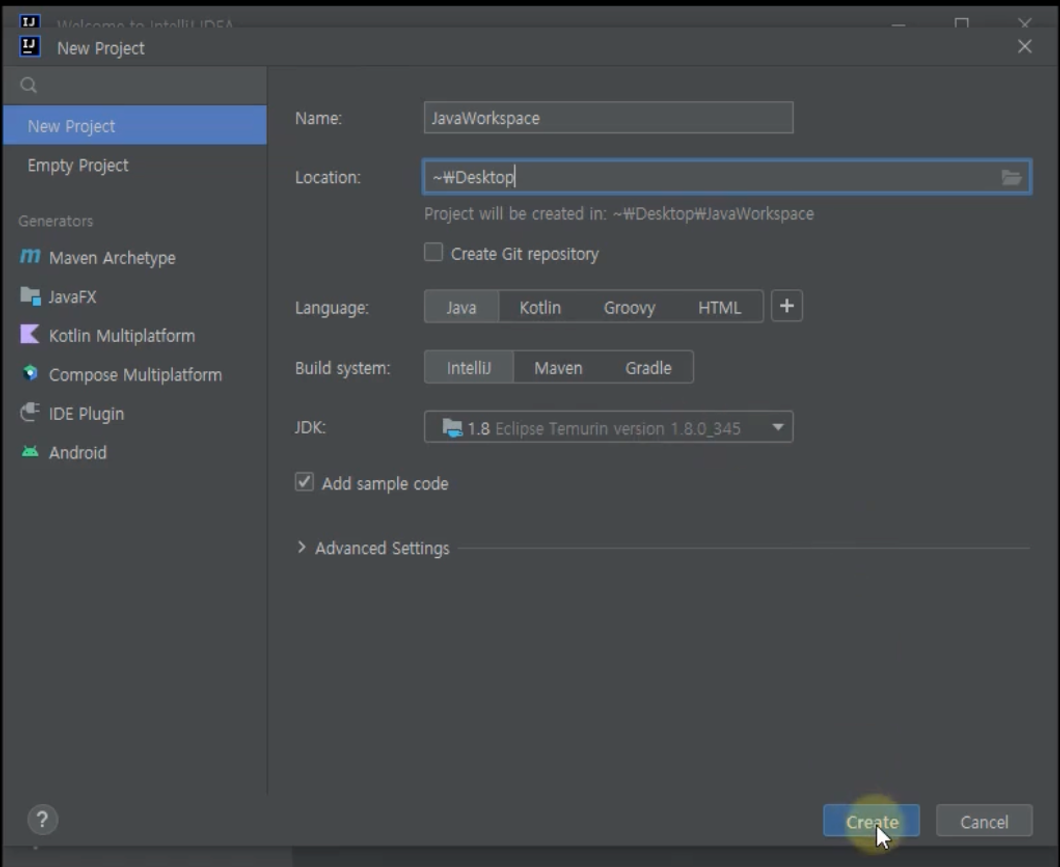Select Maven Archetype generator
The width and height of the screenshot is (1060, 867).
pos(112,257)
